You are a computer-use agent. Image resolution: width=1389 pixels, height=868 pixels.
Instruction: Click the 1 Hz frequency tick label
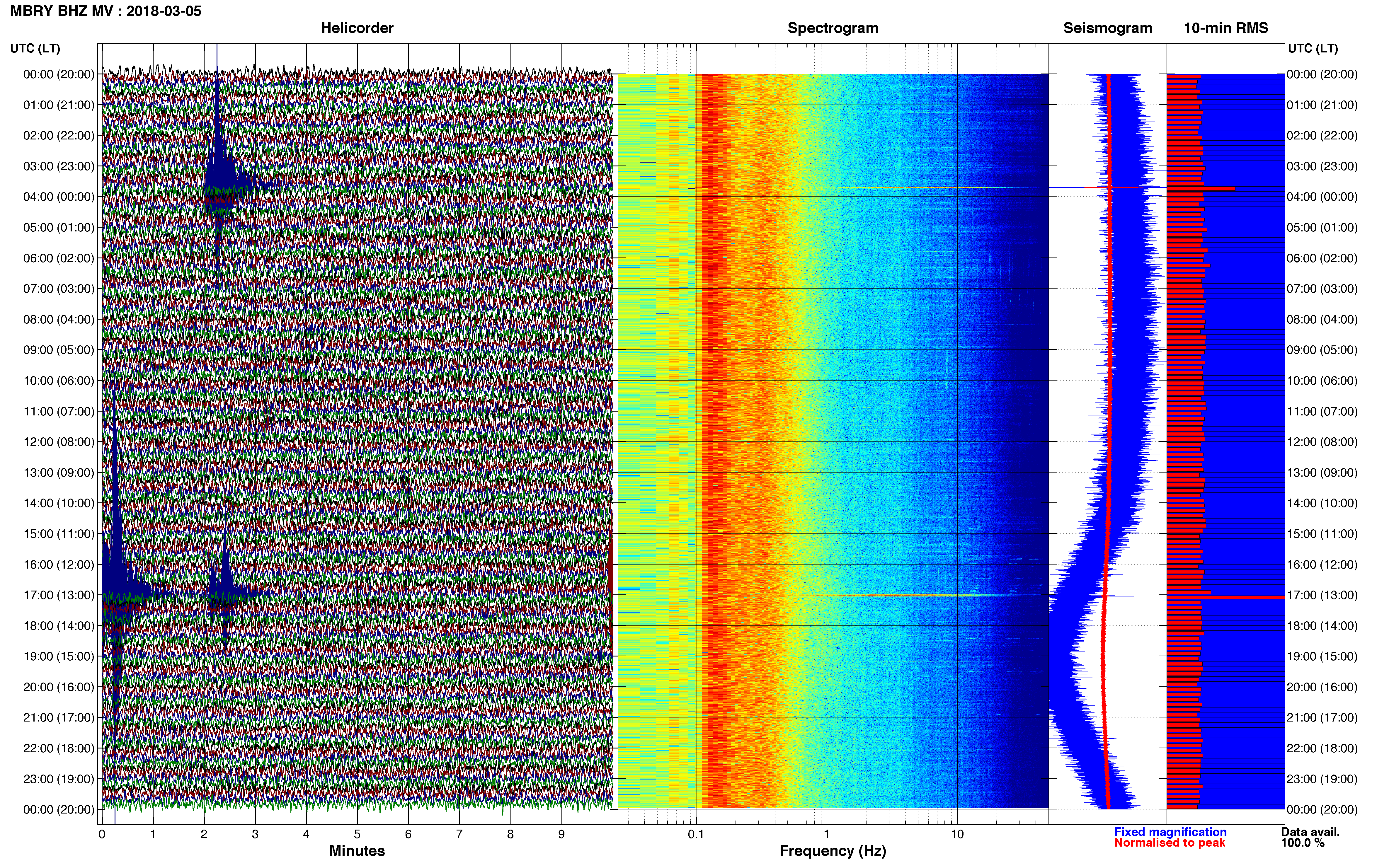827,834
